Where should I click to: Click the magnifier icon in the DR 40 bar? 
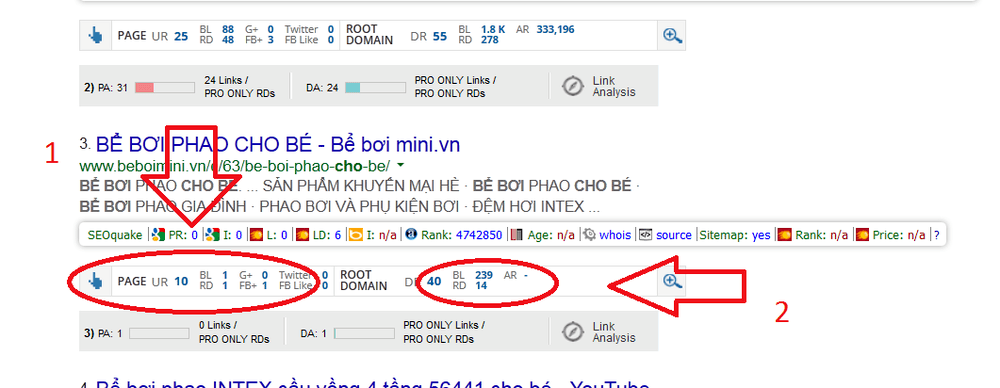(x=672, y=281)
